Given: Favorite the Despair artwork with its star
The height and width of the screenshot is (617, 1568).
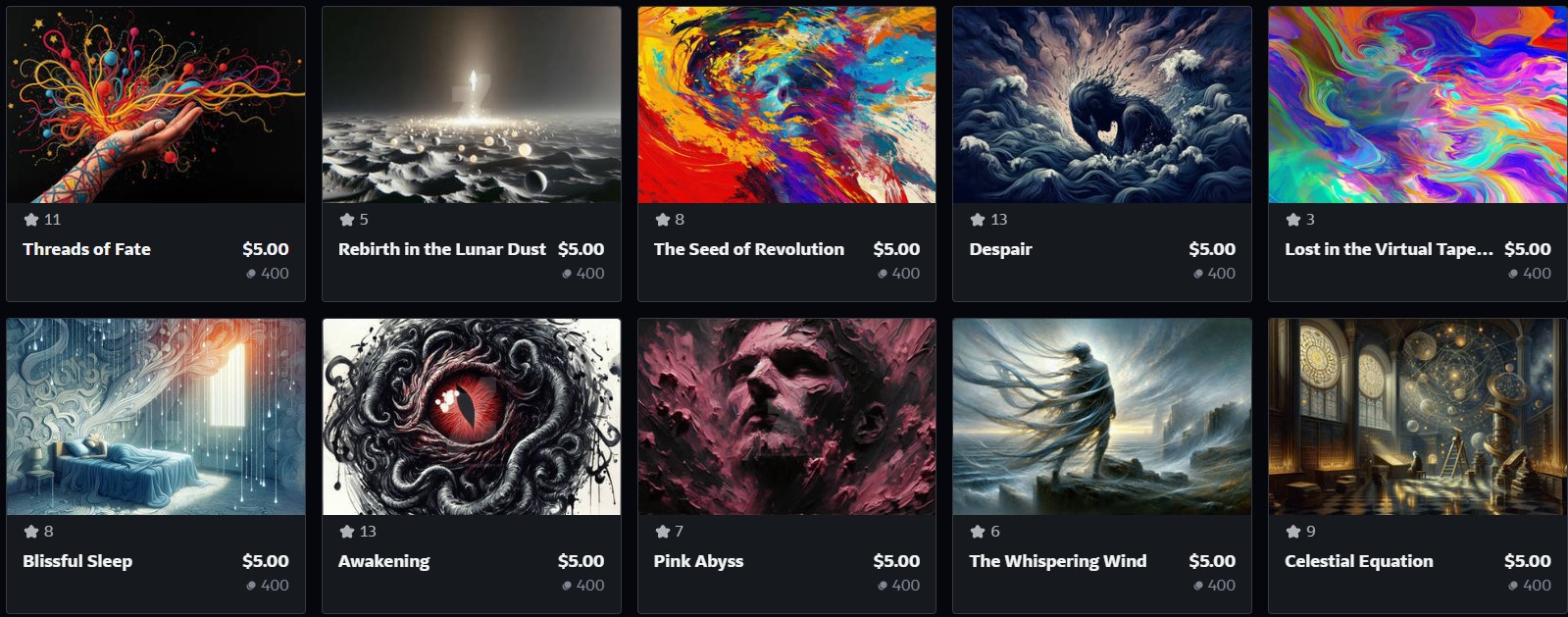Looking at the screenshot, I should tap(978, 220).
